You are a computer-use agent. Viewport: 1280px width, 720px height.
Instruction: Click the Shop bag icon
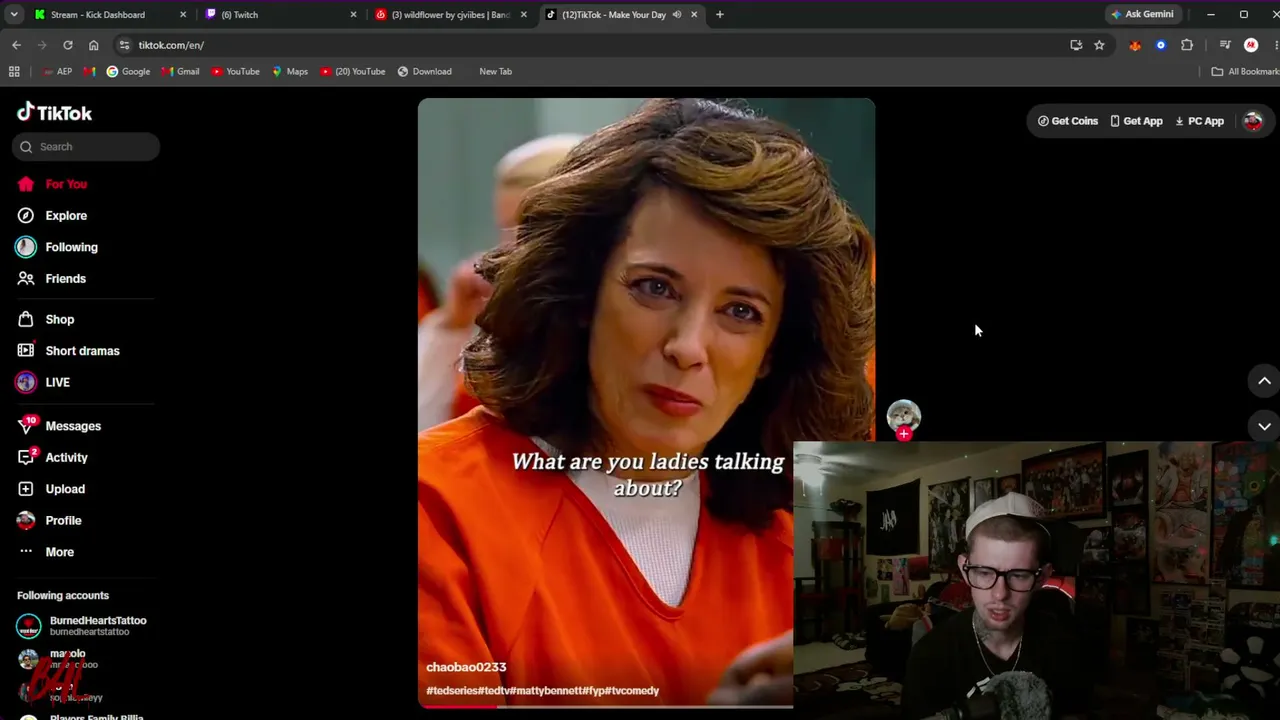pos(26,320)
